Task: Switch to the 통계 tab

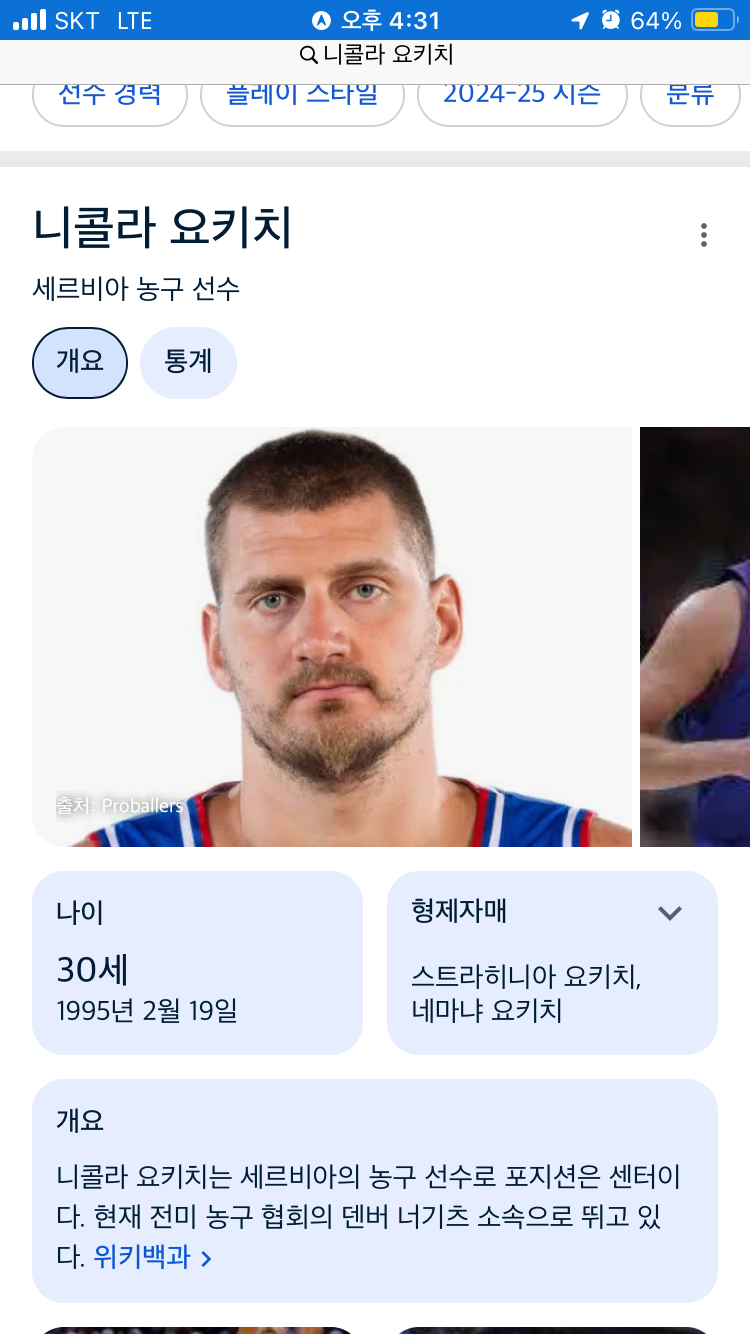Action: [188, 362]
